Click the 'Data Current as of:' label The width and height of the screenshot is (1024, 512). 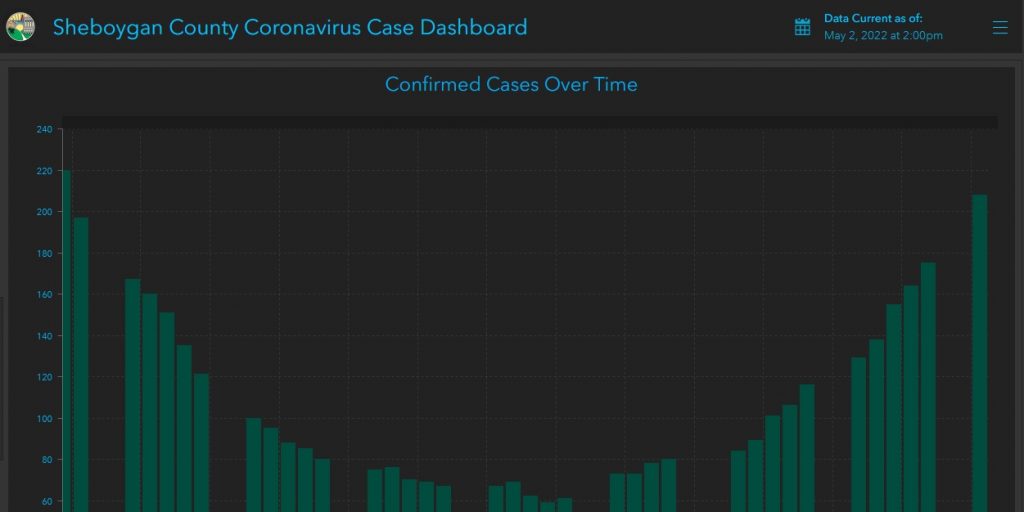[x=873, y=18]
